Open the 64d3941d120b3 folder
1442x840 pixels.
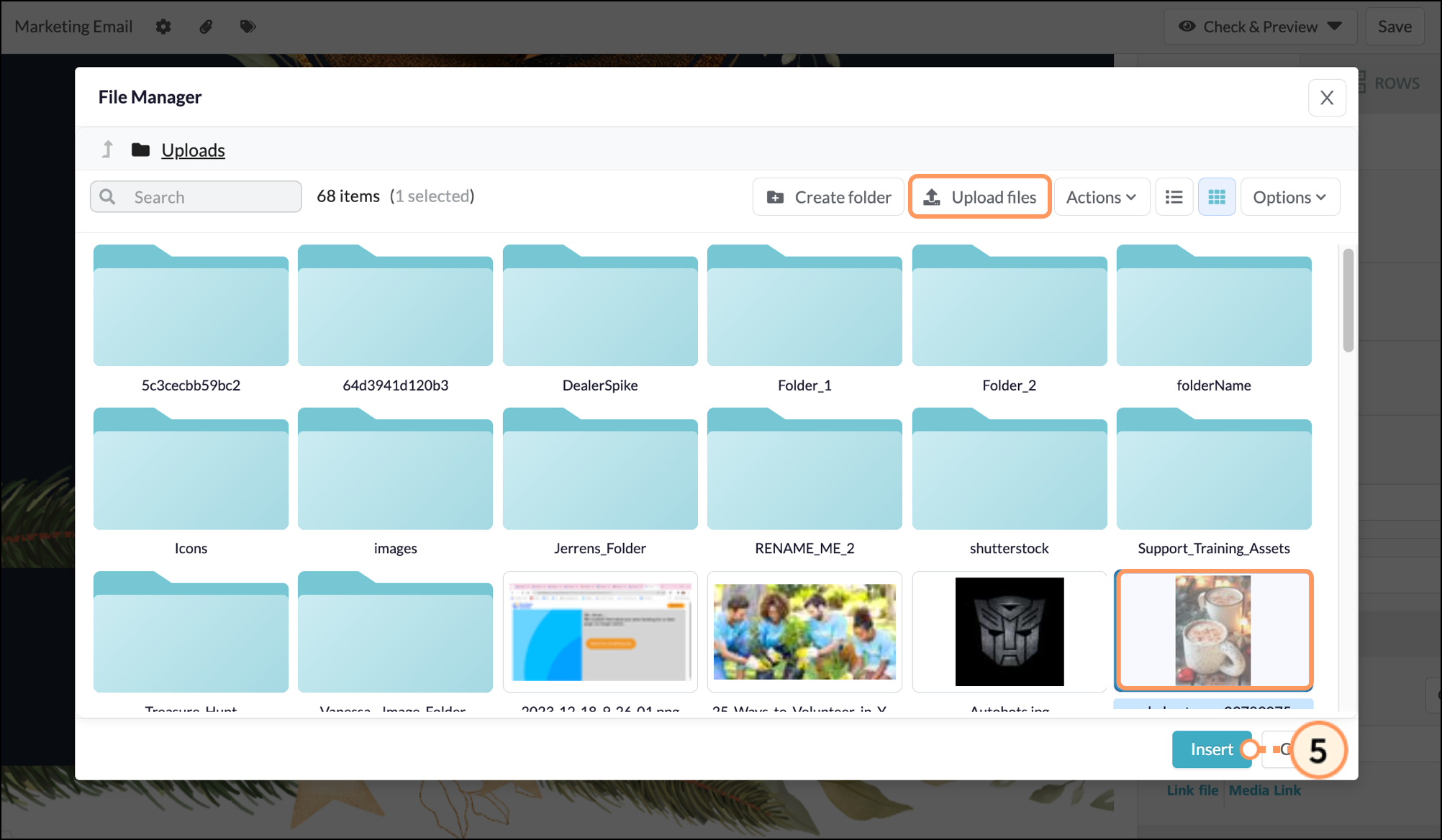pos(395,306)
